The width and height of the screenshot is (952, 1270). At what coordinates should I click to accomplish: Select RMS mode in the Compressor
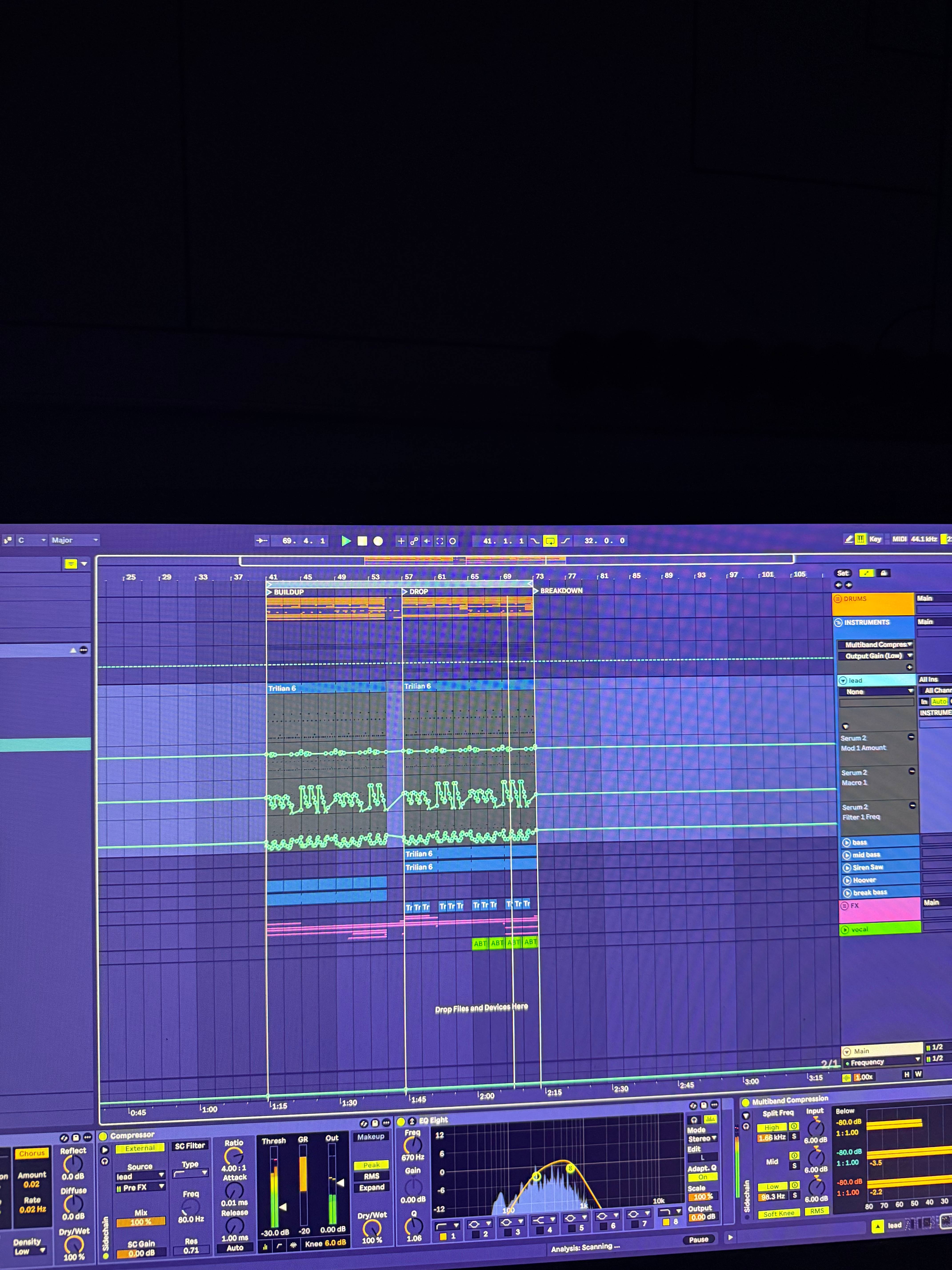click(x=371, y=1176)
